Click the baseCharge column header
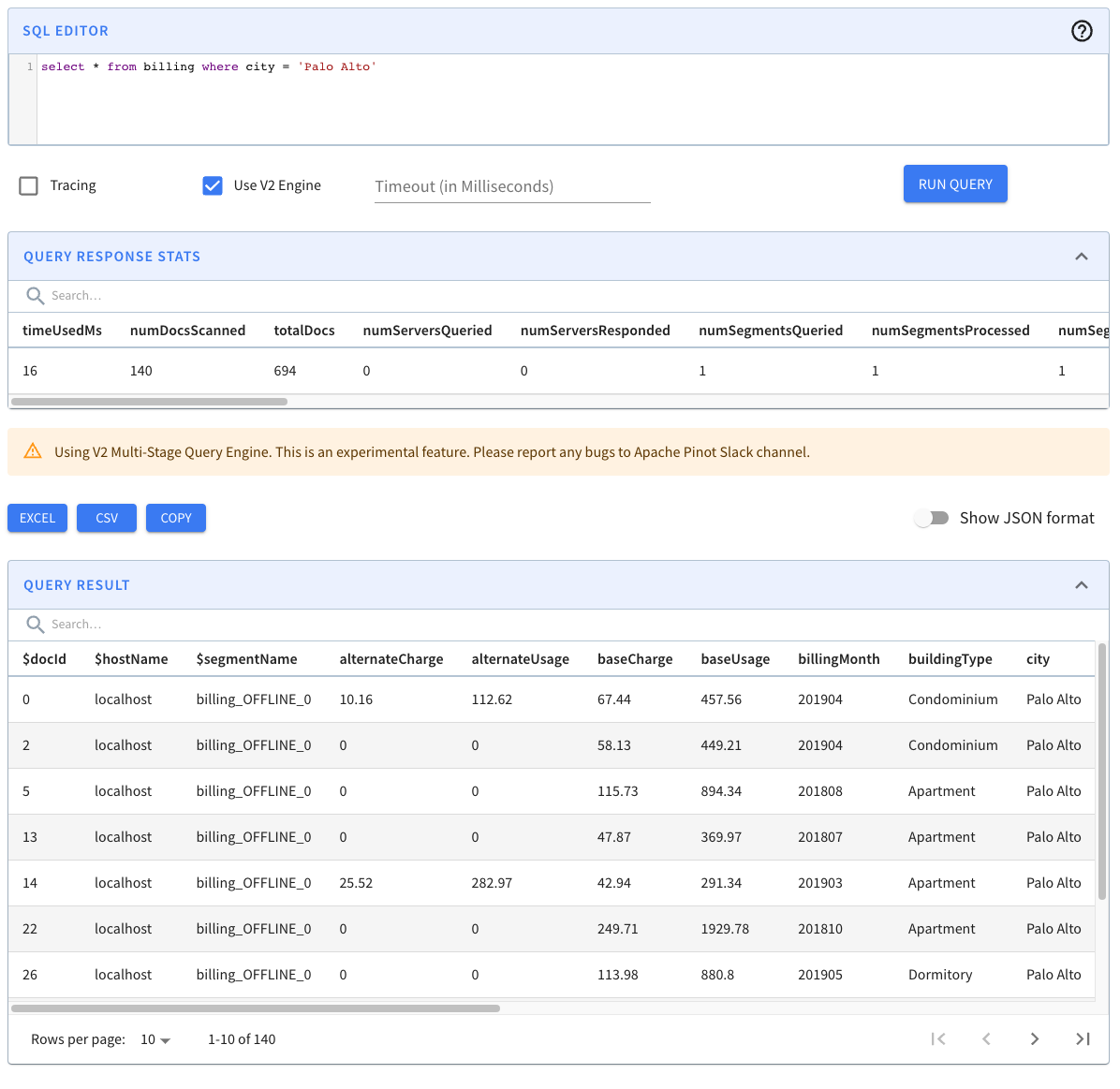This screenshot has width=1120, height=1089. pyautogui.click(x=635, y=659)
